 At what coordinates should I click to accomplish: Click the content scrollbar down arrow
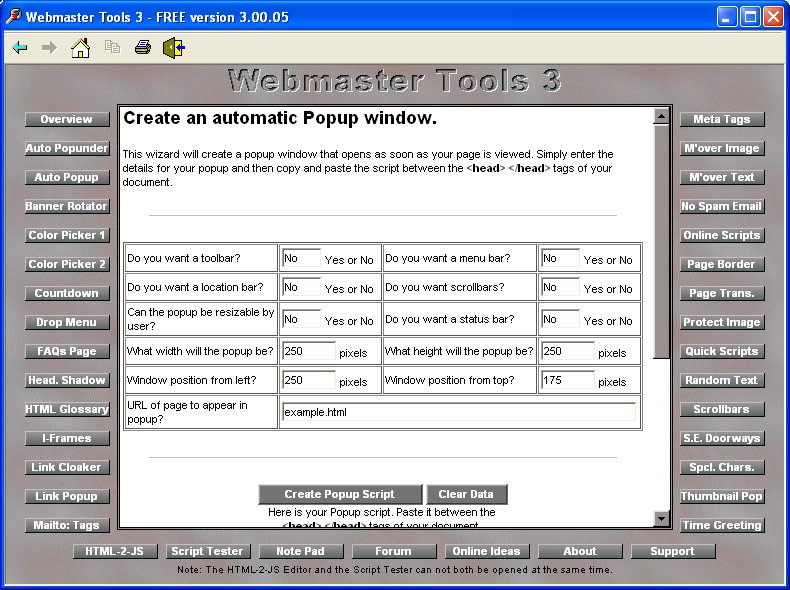pos(661,518)
